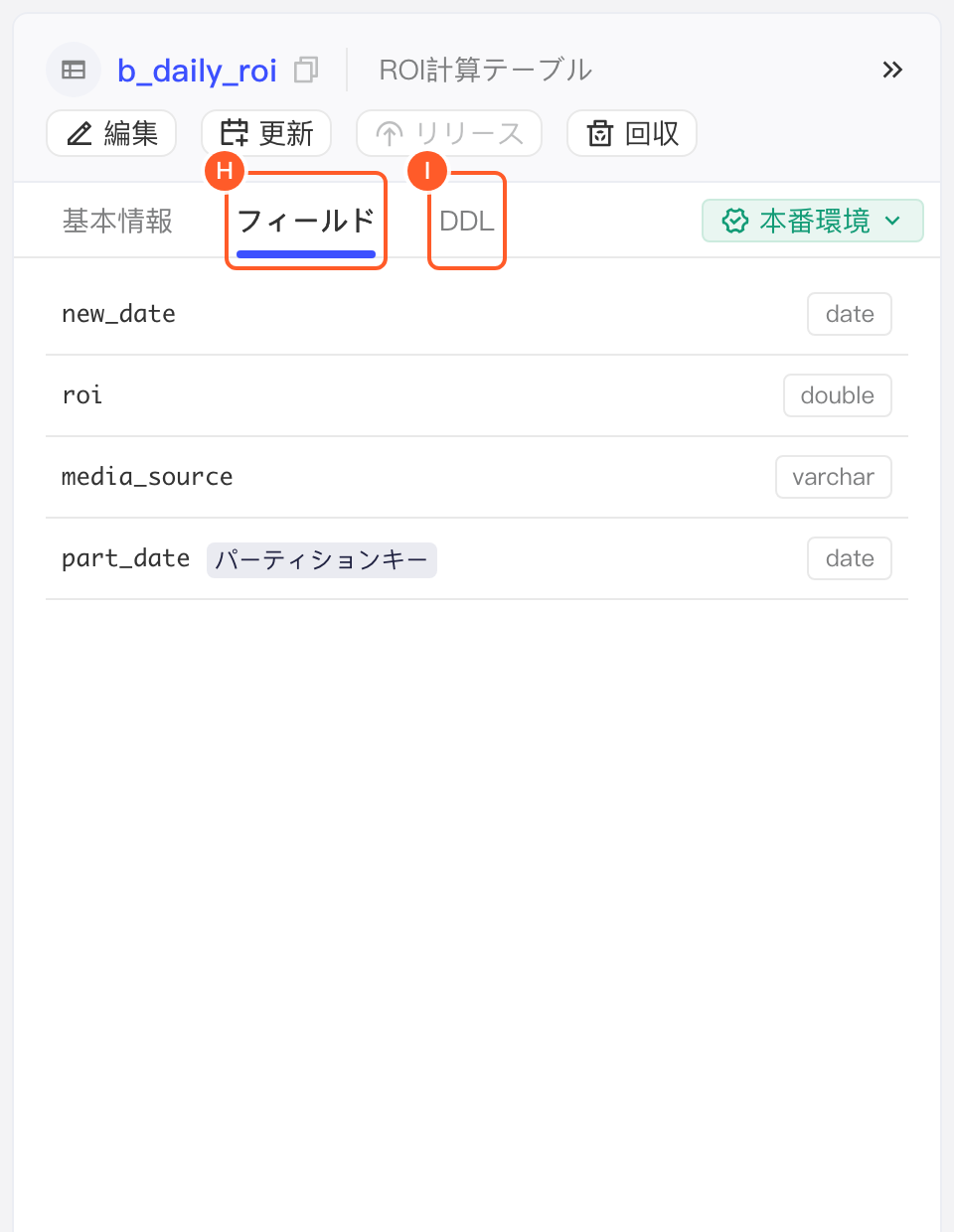The image size is (954, 1232).
Task: Click the ROI計算テーブル description text
Action: tap(486, 70)
